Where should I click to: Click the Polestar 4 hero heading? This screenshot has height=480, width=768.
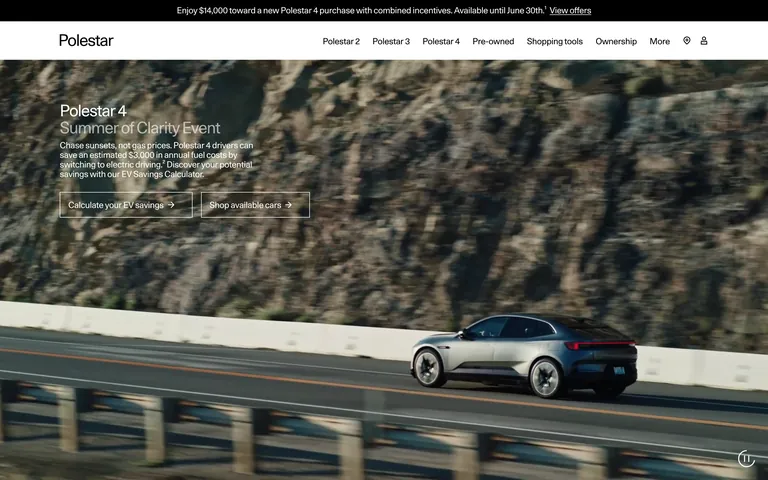(x=93, y=111)
